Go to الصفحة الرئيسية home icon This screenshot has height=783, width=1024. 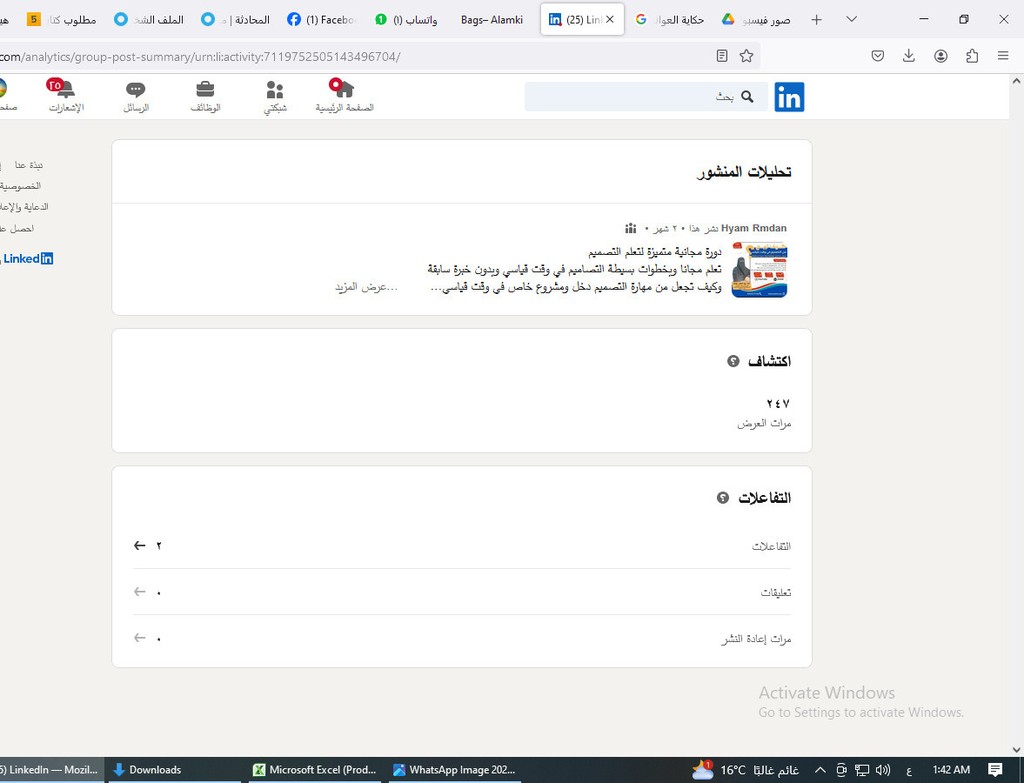point(344,95)
